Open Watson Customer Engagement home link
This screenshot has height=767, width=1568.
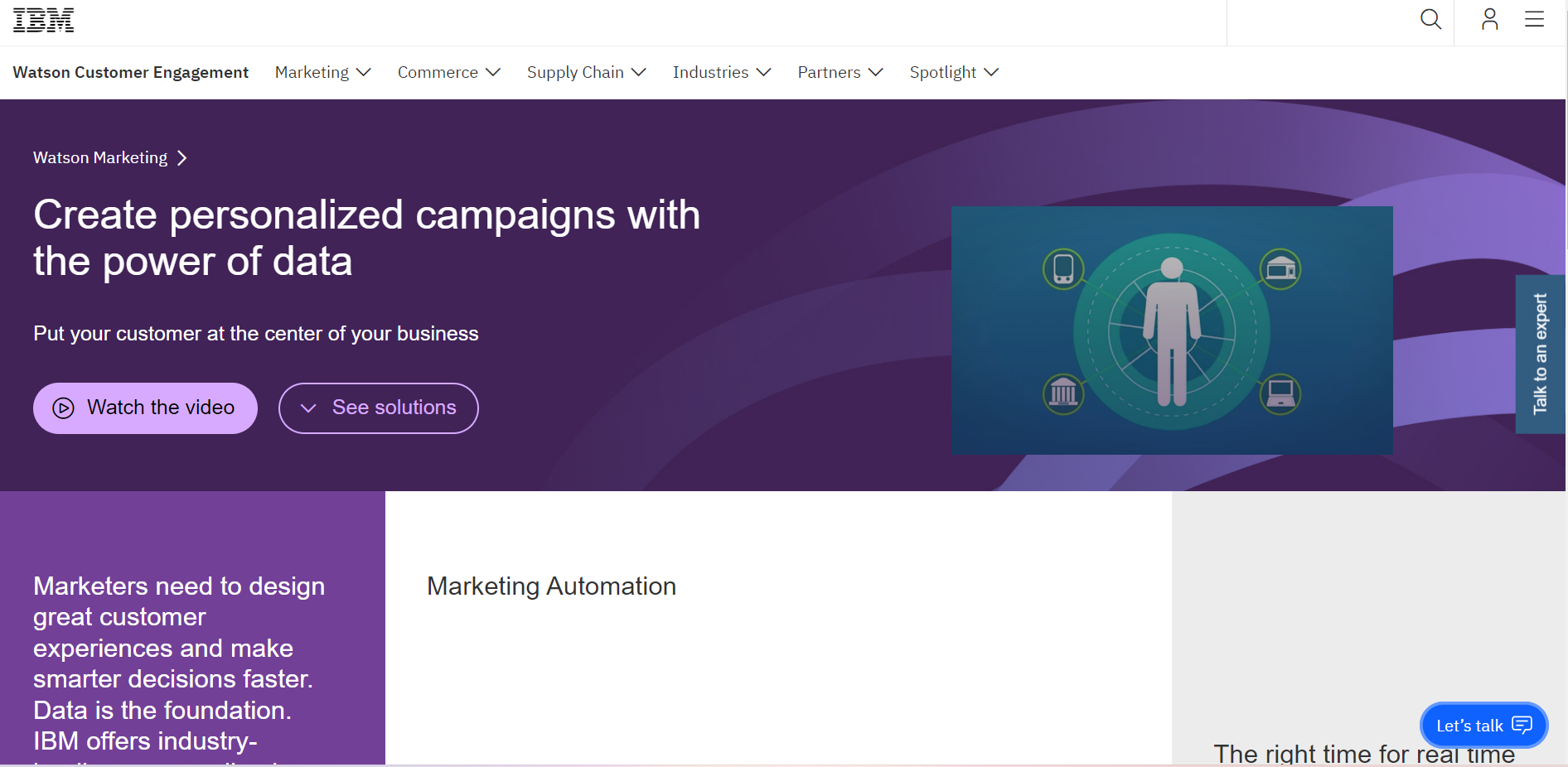[x=131, y=72]
